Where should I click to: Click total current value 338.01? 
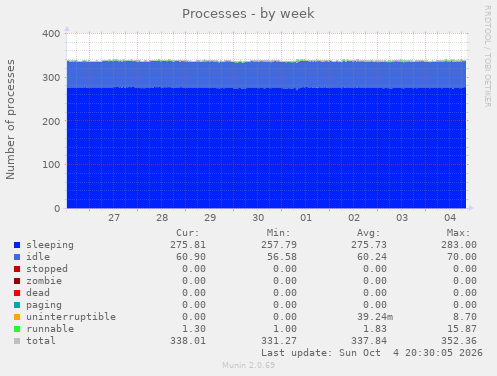pyautogui.click(x=188, y=341)
